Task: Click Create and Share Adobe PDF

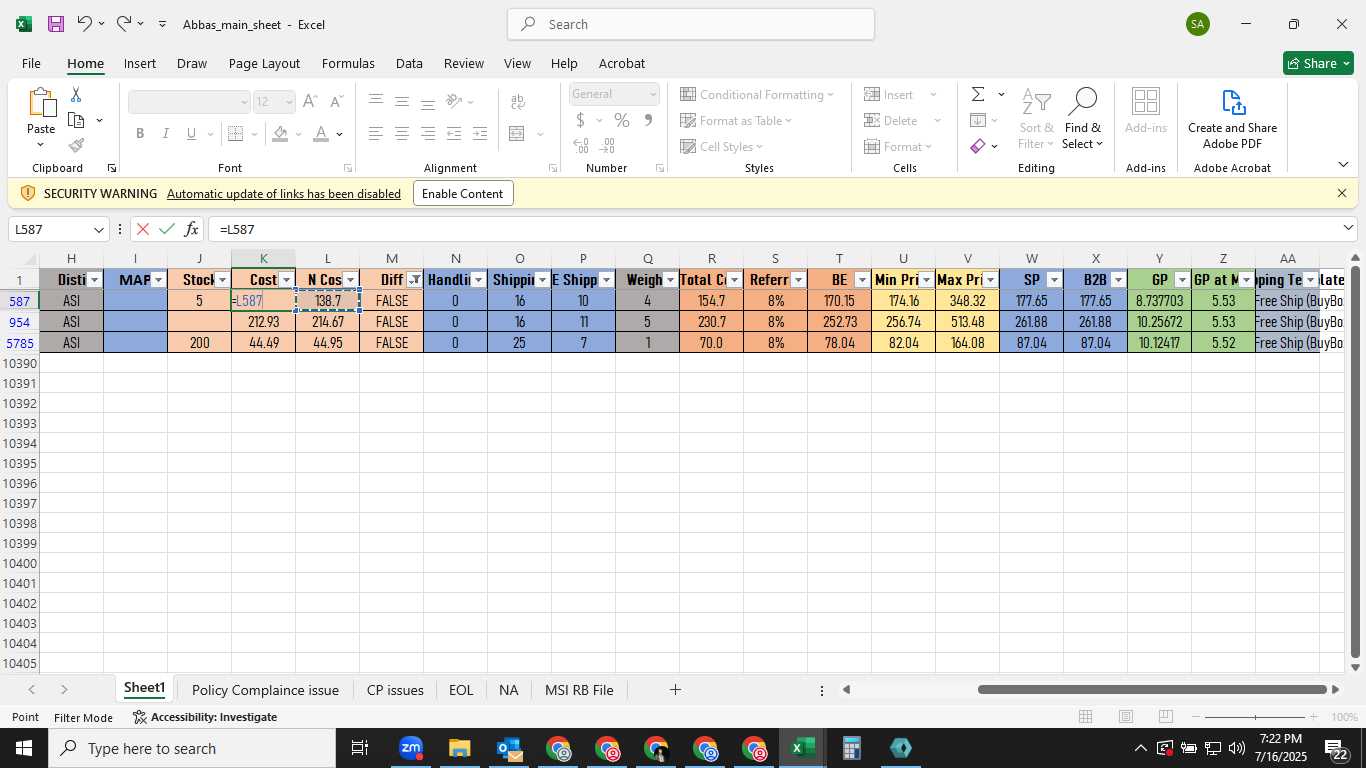Action: [x=1232, y=119]
